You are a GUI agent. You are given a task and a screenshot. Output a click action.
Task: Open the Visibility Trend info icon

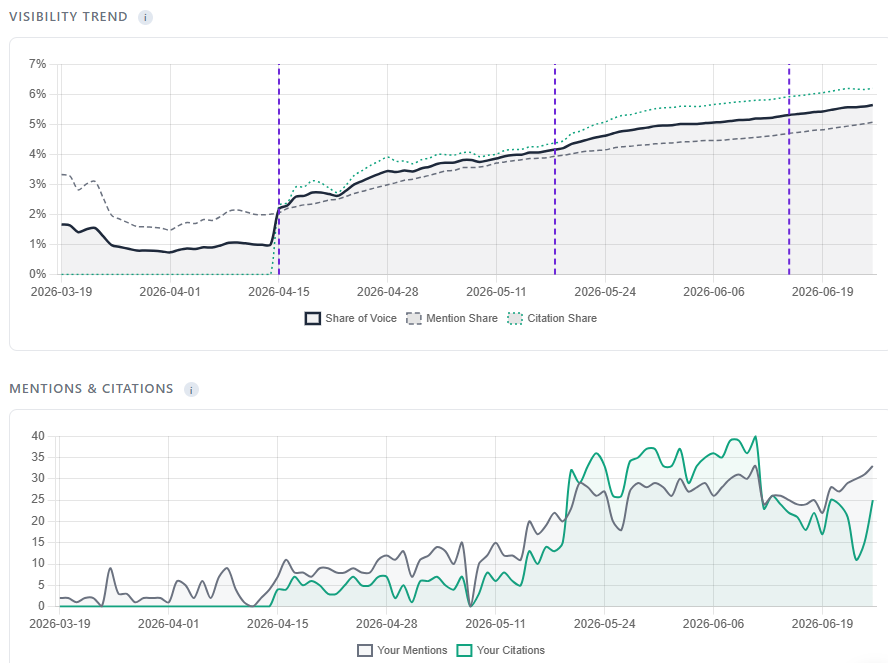145,18
